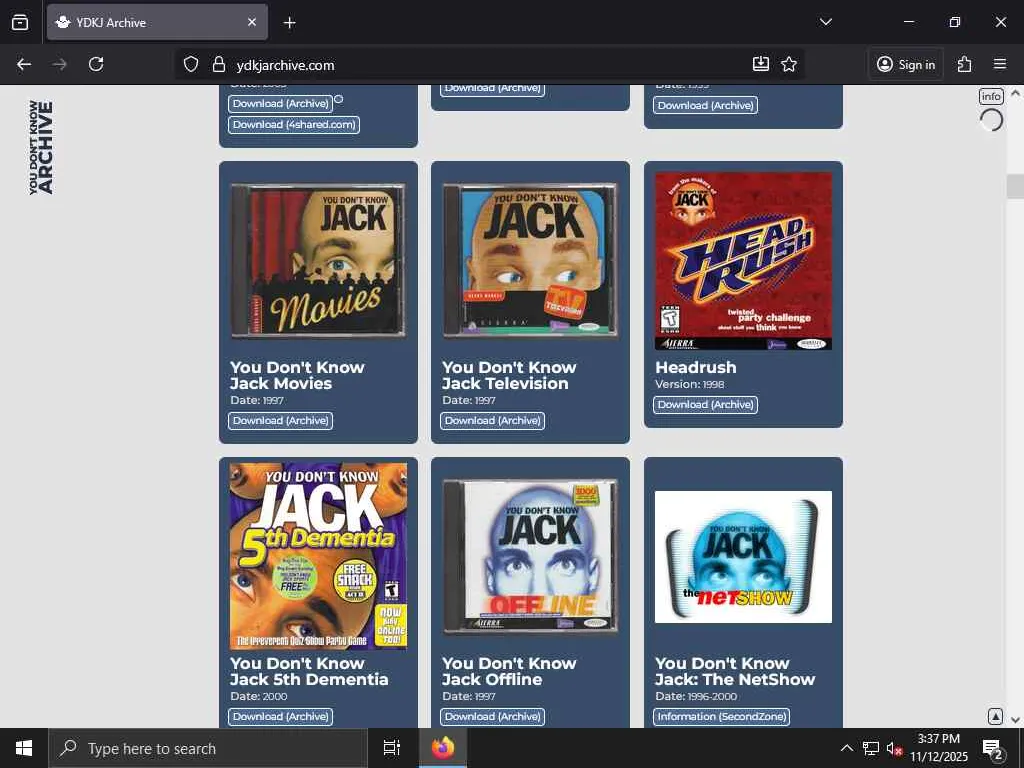Click the padlock site security icon
Screen dimensions: 1024x768
(219, 64)
